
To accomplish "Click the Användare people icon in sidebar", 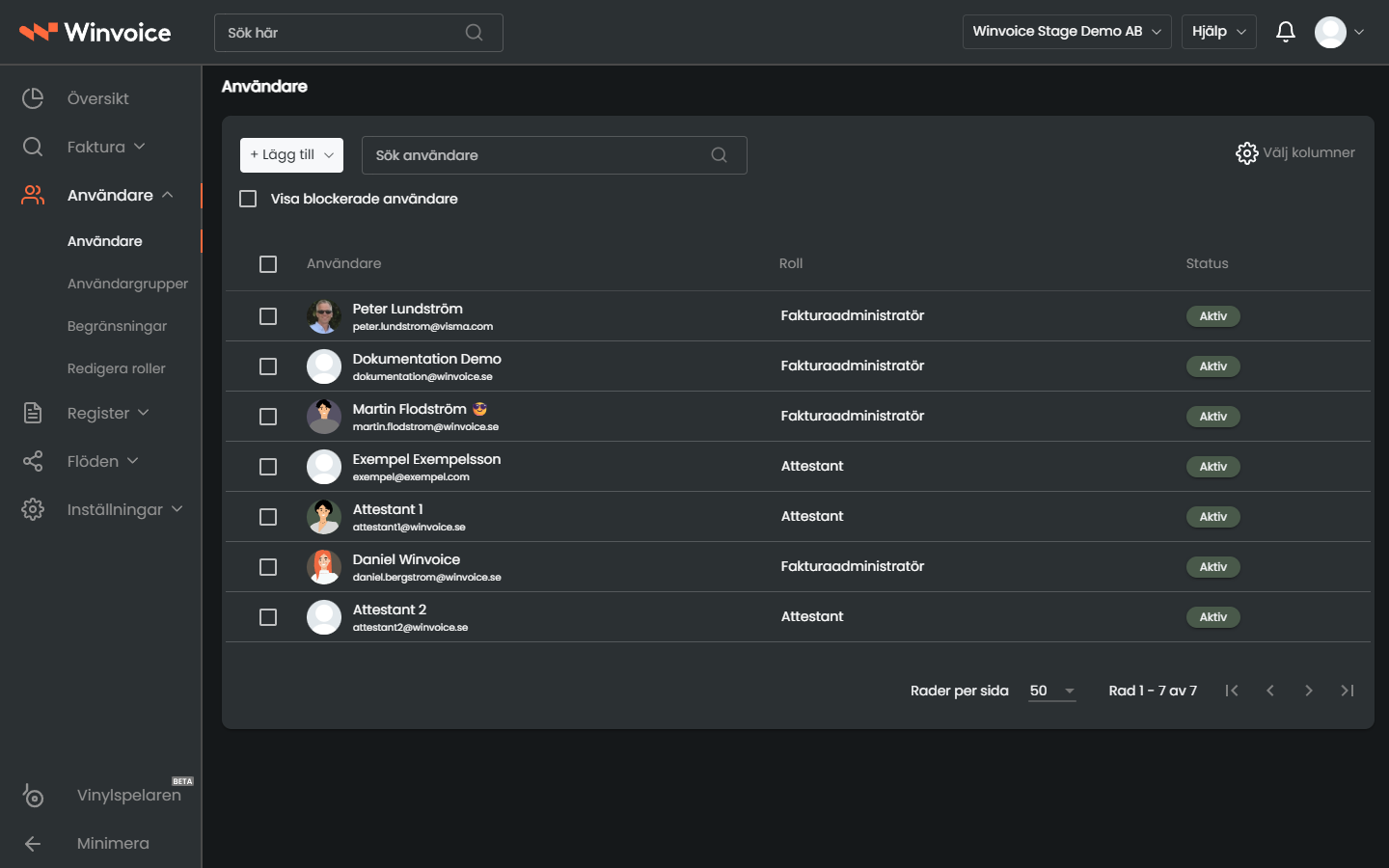I will 33,195.
